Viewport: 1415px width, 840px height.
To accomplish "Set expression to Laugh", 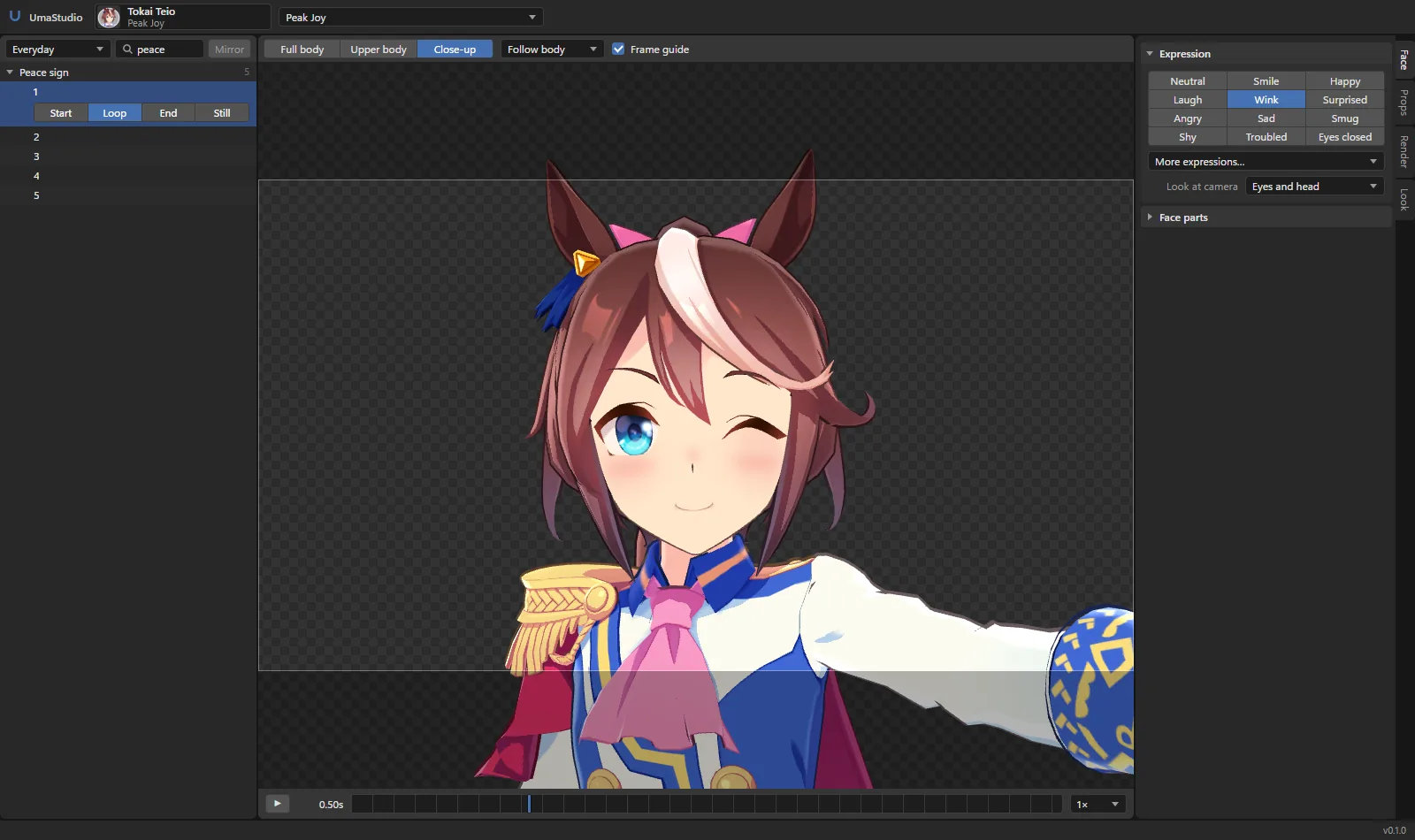I will click(1188, 100).
